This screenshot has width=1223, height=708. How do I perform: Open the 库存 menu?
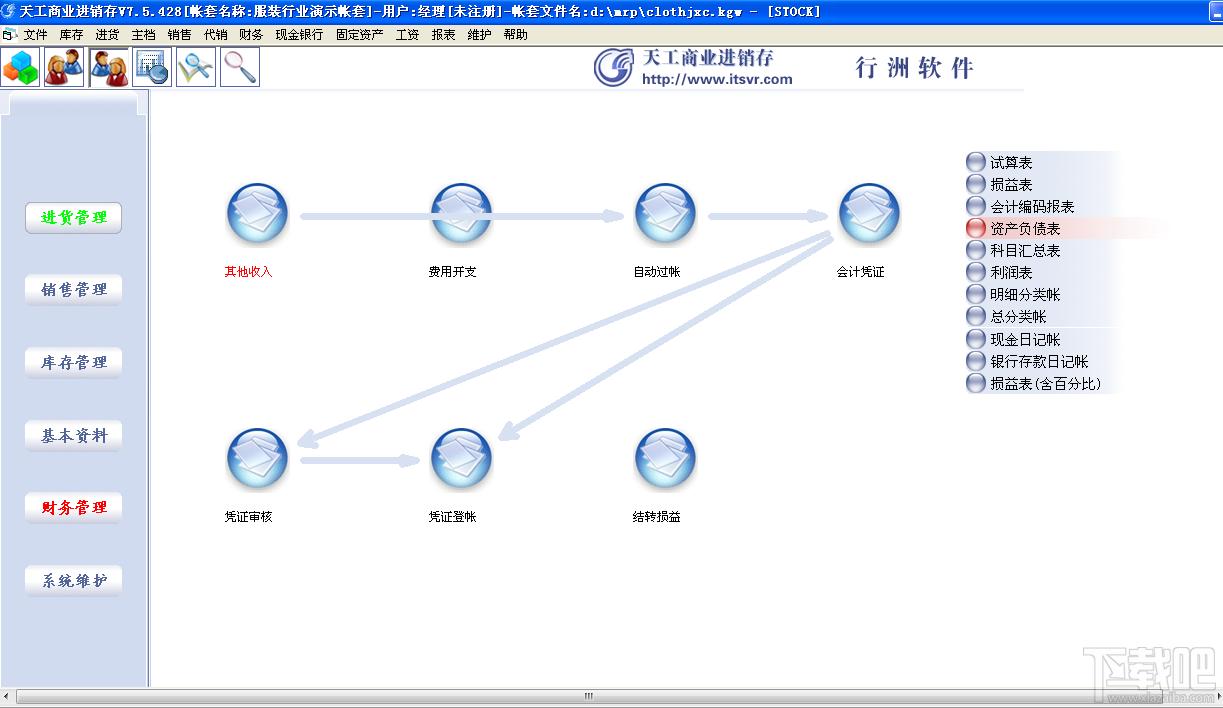click(71, 34)
